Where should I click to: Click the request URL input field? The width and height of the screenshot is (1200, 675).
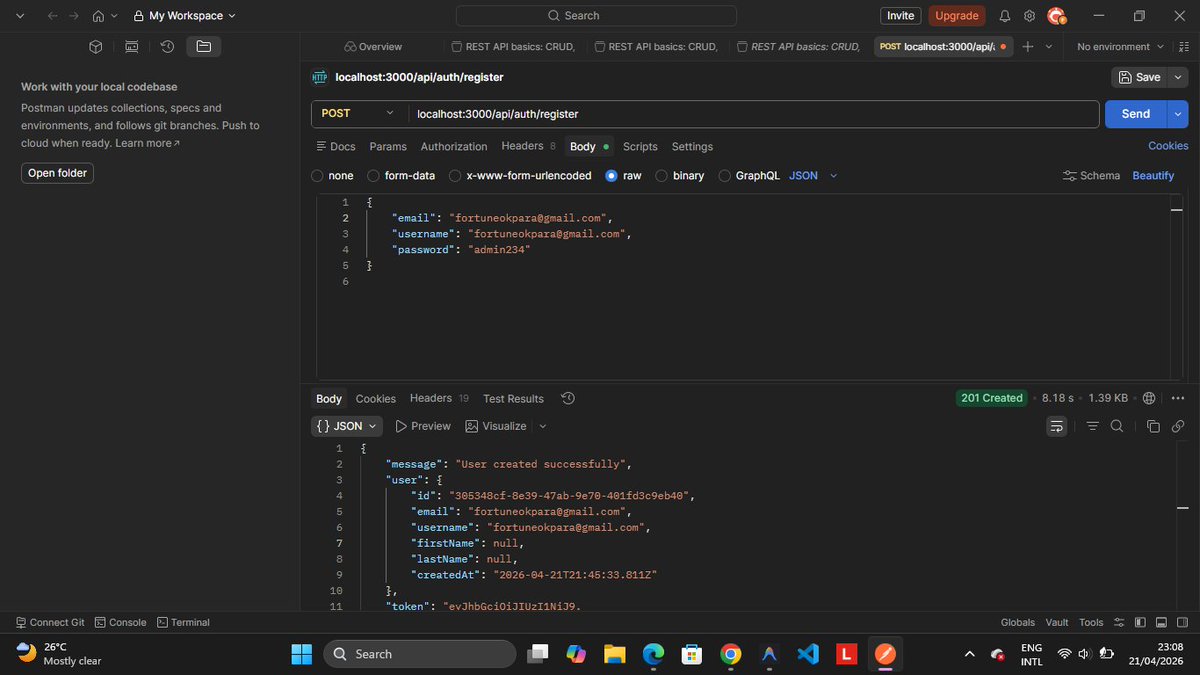click(x=752, y=114)
